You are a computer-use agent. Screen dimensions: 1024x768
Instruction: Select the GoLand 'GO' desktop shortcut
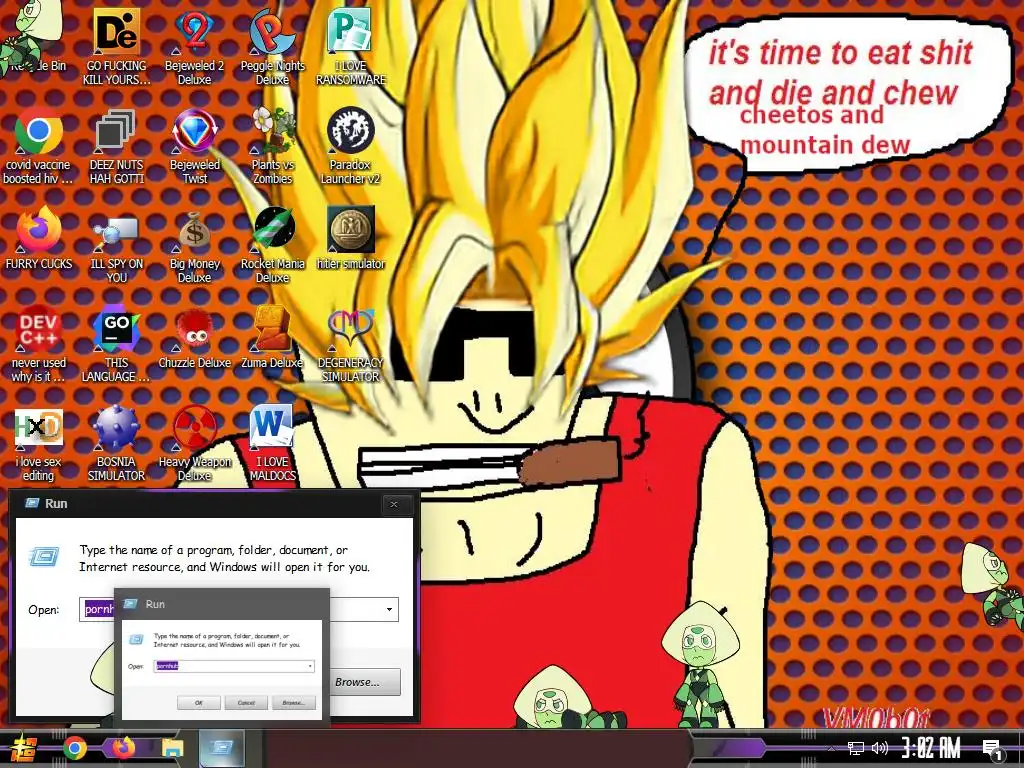(116, 344)
